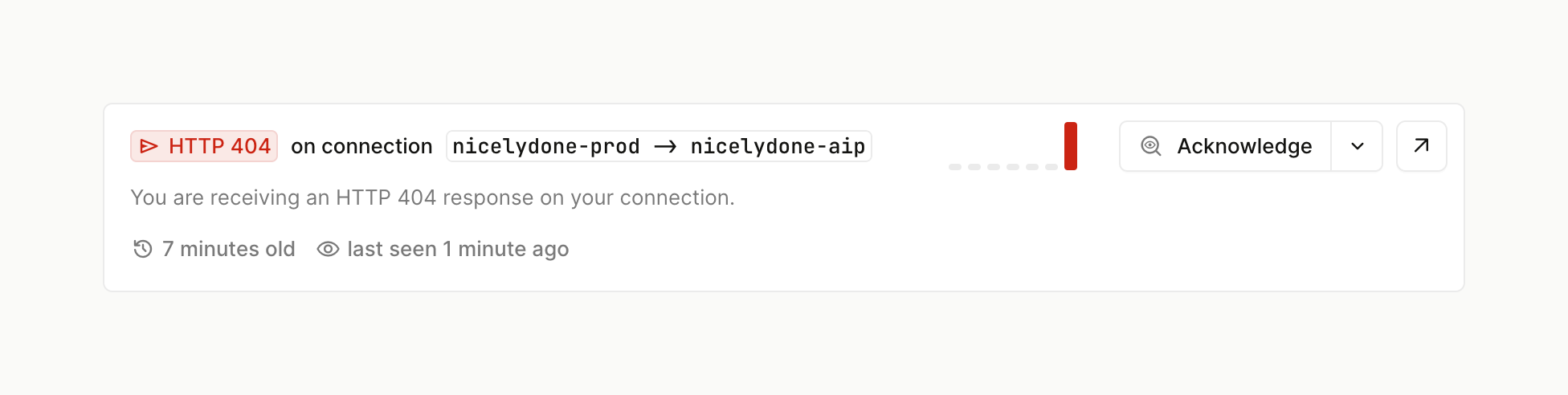1568x395 pixels.
Task: Click the '7 minutes old' label
Action: [229, 249]
